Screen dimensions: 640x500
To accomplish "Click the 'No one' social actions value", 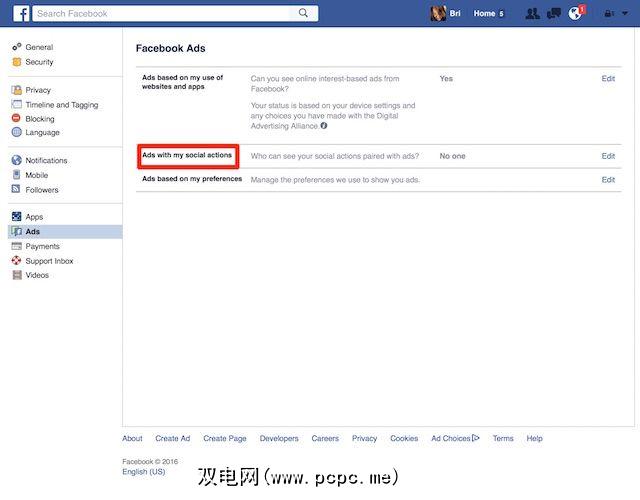I will pyautogui.click(x=452, y=156).
